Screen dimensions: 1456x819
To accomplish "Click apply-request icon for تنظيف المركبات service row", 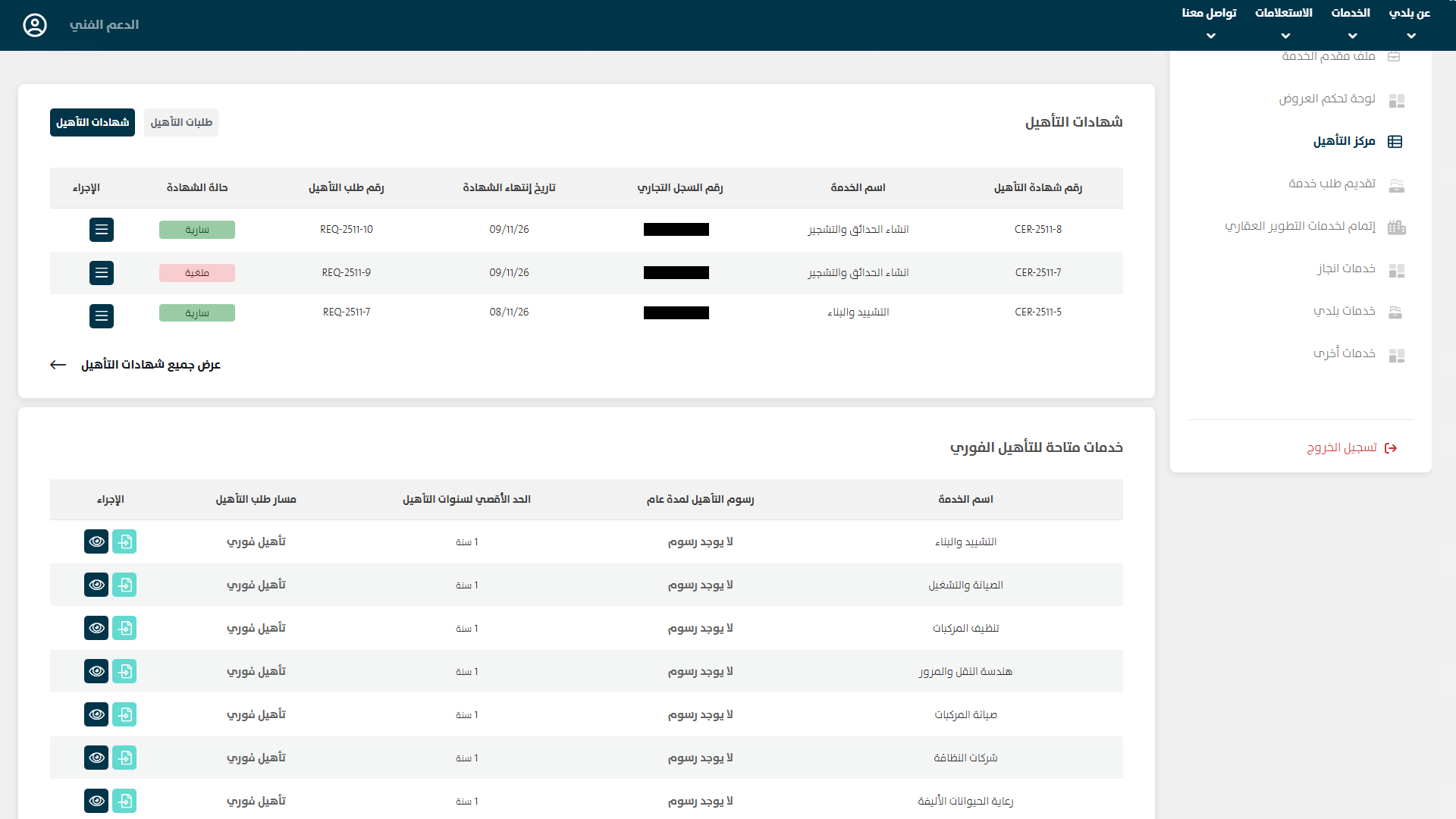I will 124,628.
